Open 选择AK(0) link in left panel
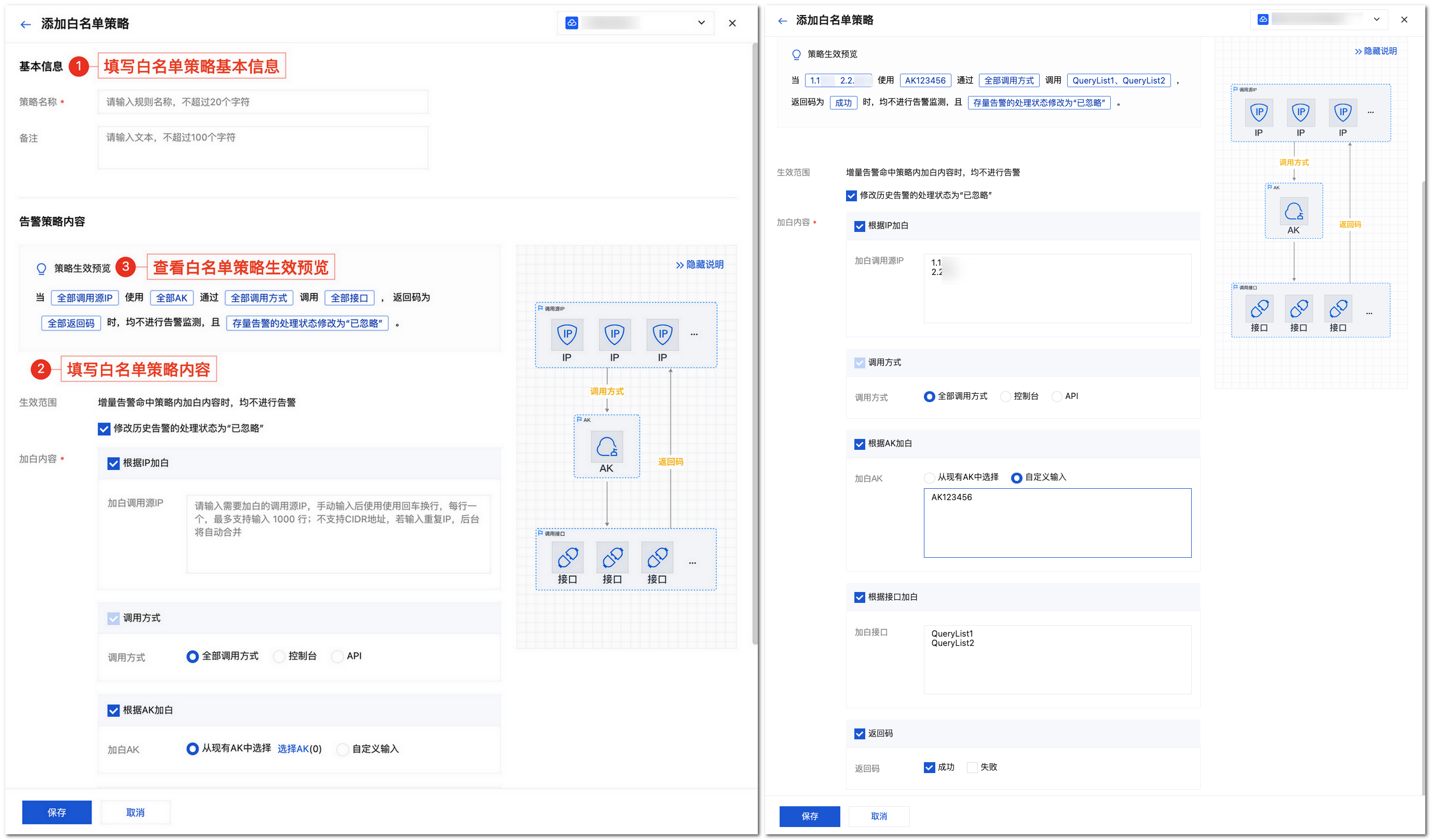The width and height of the screenshot is (1431, 840). coord(299,749)
